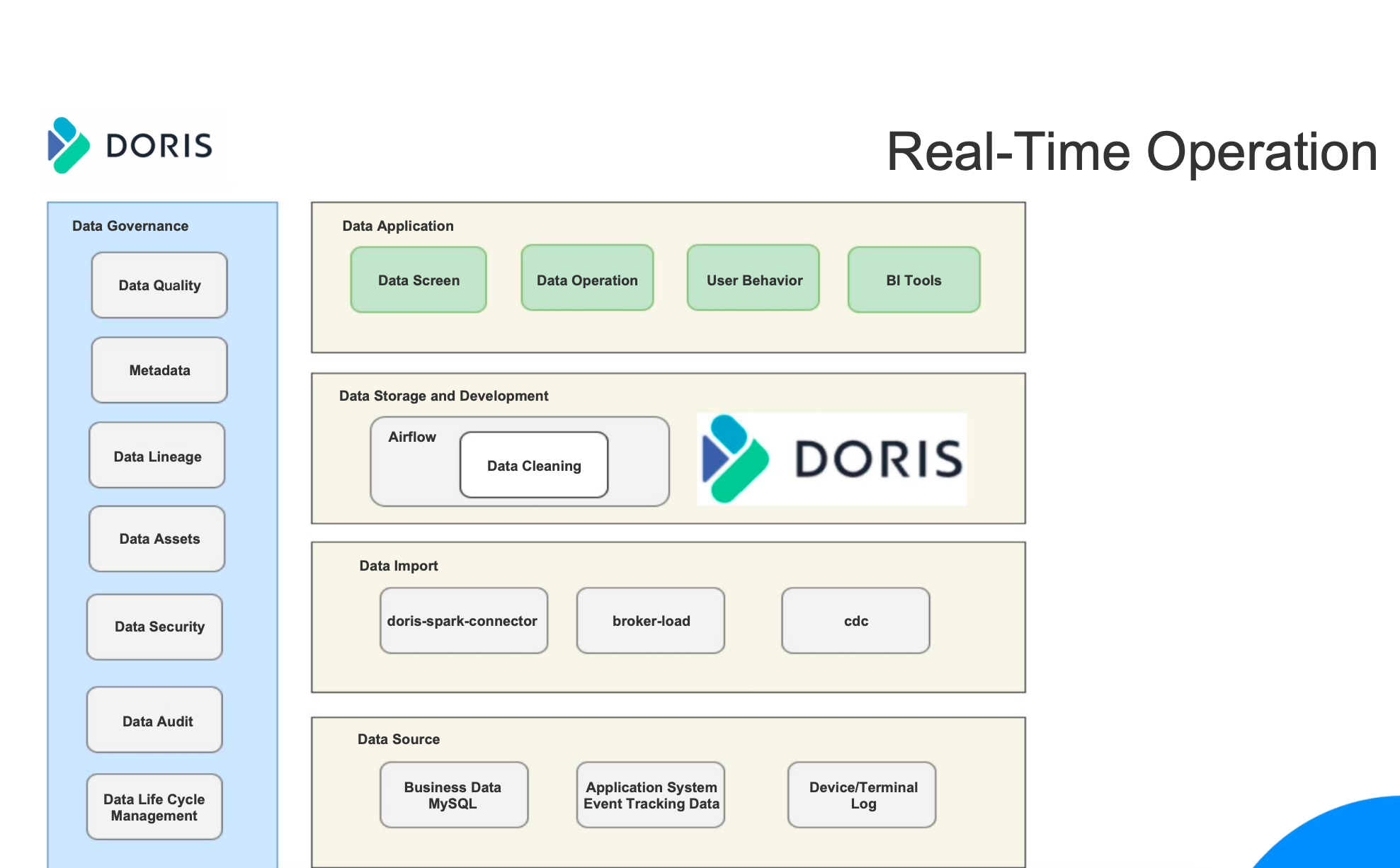1400x868 pixels.
Task: Toggle the Data Screen application tile
Action: tap(420, 280)
